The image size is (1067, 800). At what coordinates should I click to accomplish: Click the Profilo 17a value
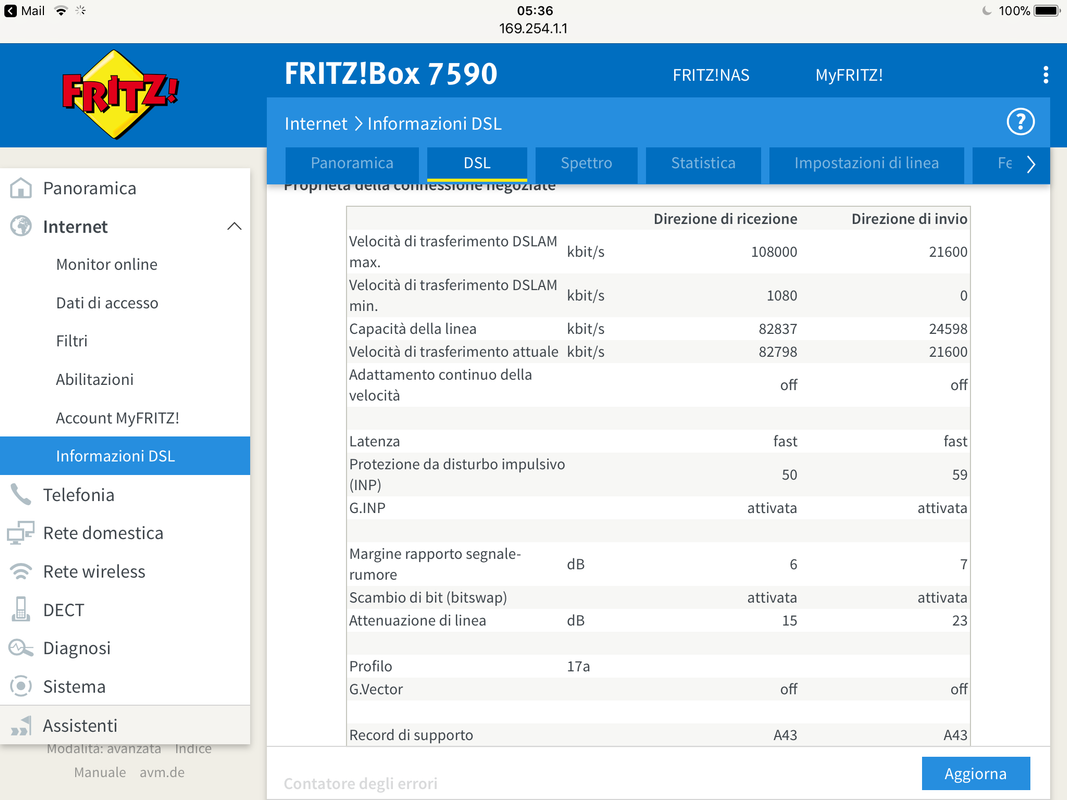pos(578,667)
